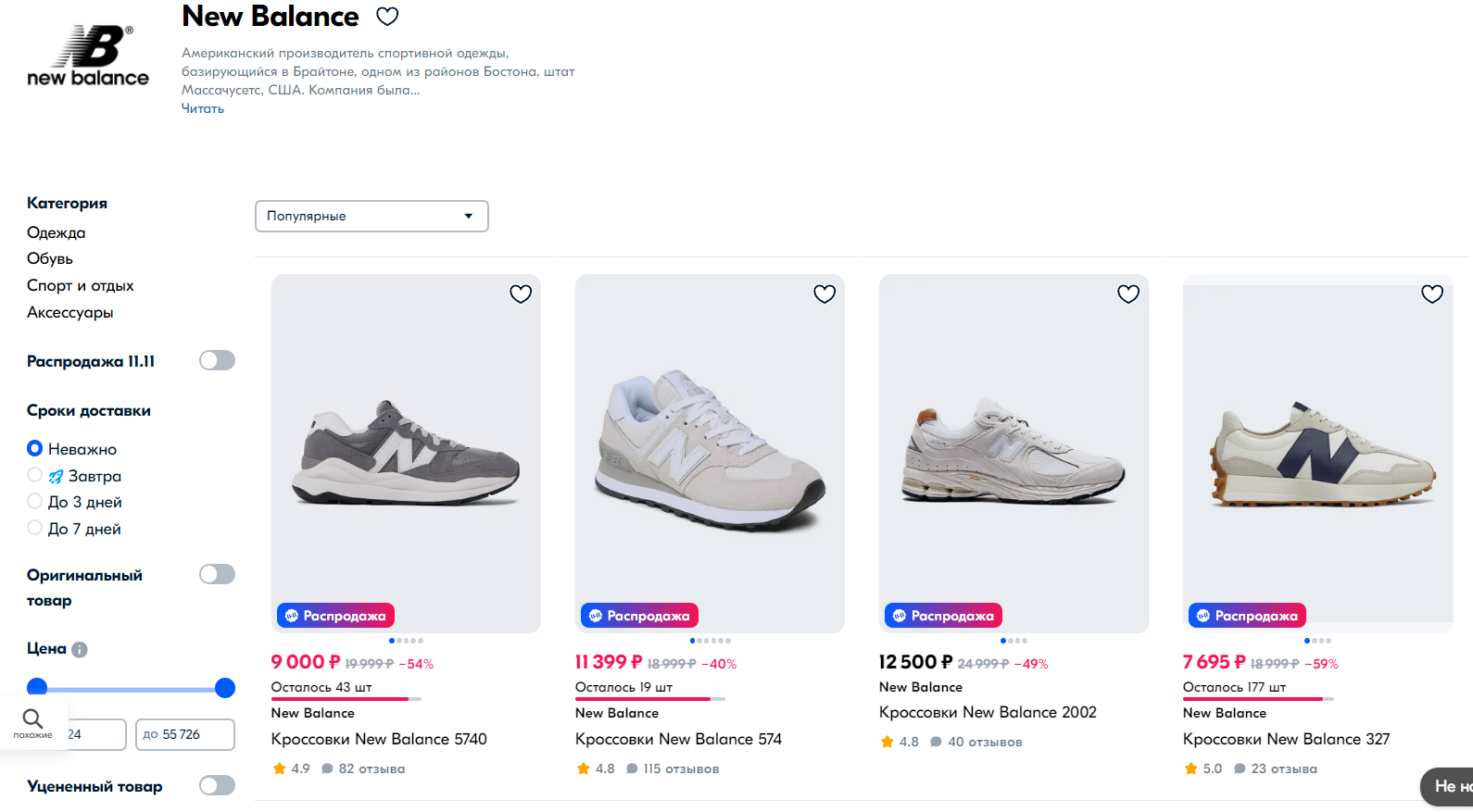Viewport: 1473px width, 812px height.
Task: Open the Популярные sorting dropdown
Action: pos(371,216)
